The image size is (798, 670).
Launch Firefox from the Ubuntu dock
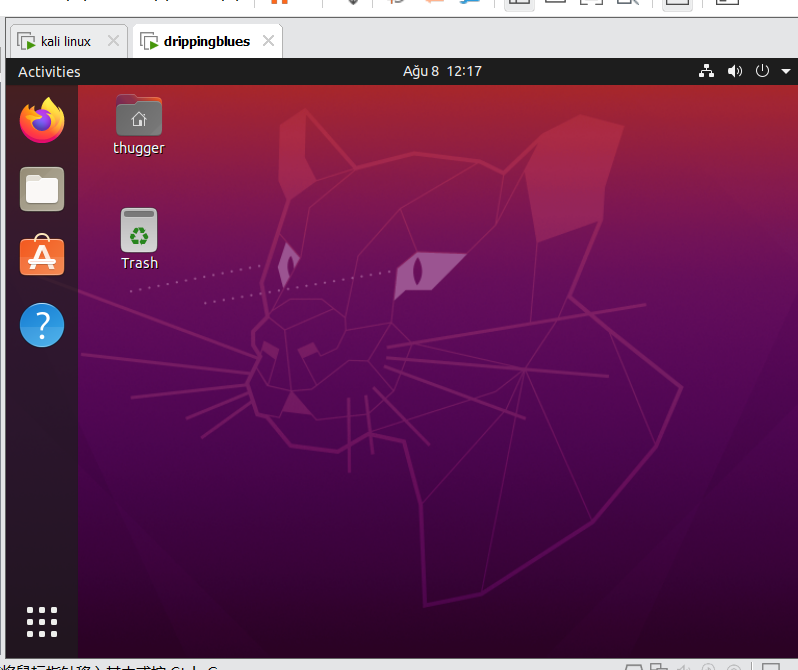tap(42, 121)
